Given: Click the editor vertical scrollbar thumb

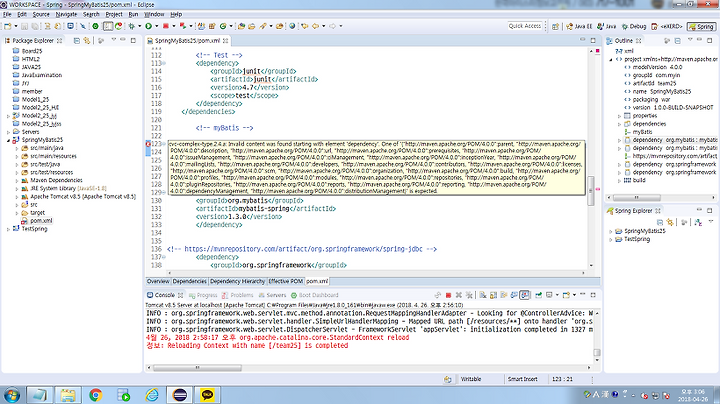Looking at the screenshot, I should (x=591, y=191).
